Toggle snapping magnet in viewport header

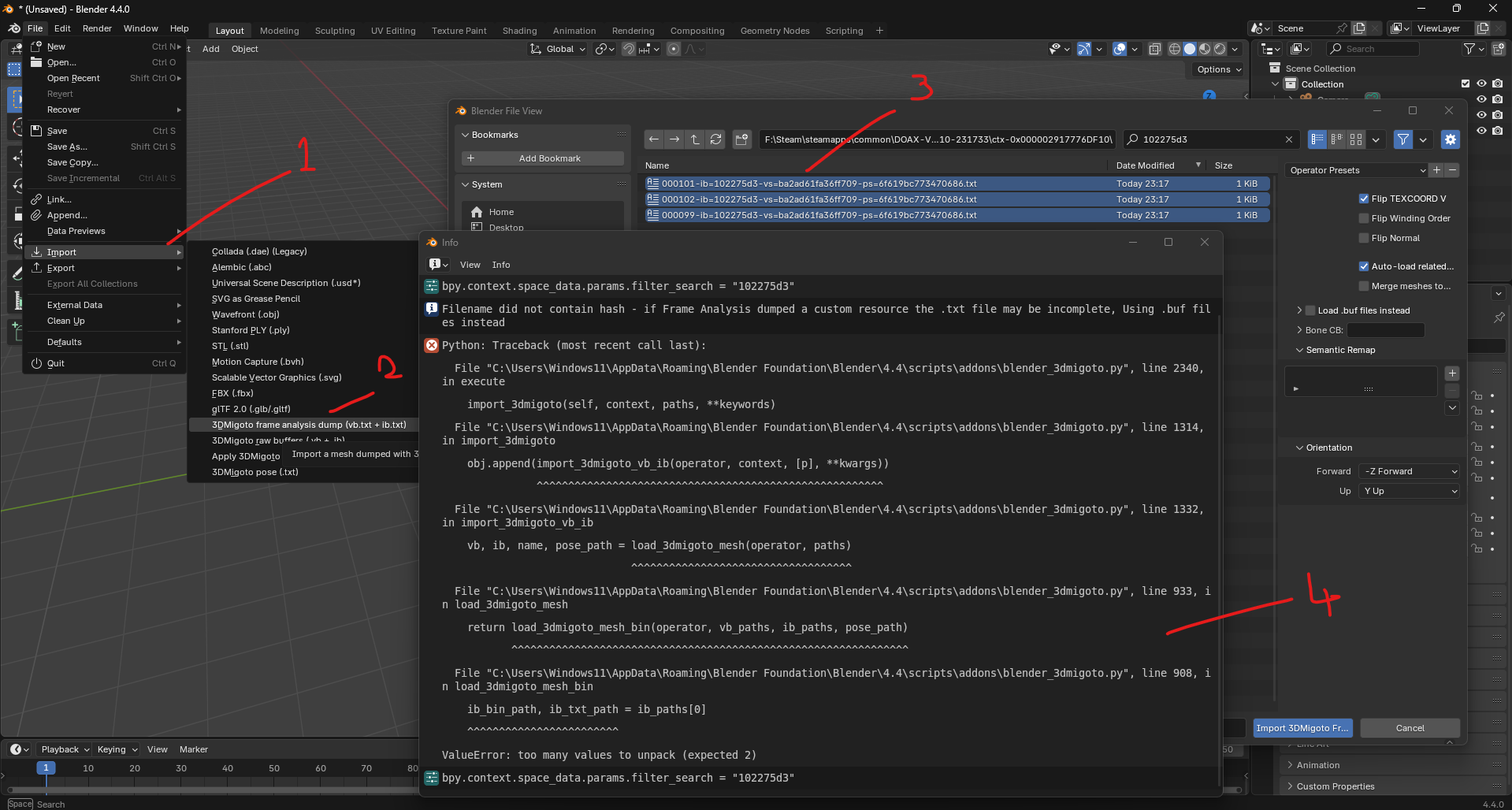628,49
